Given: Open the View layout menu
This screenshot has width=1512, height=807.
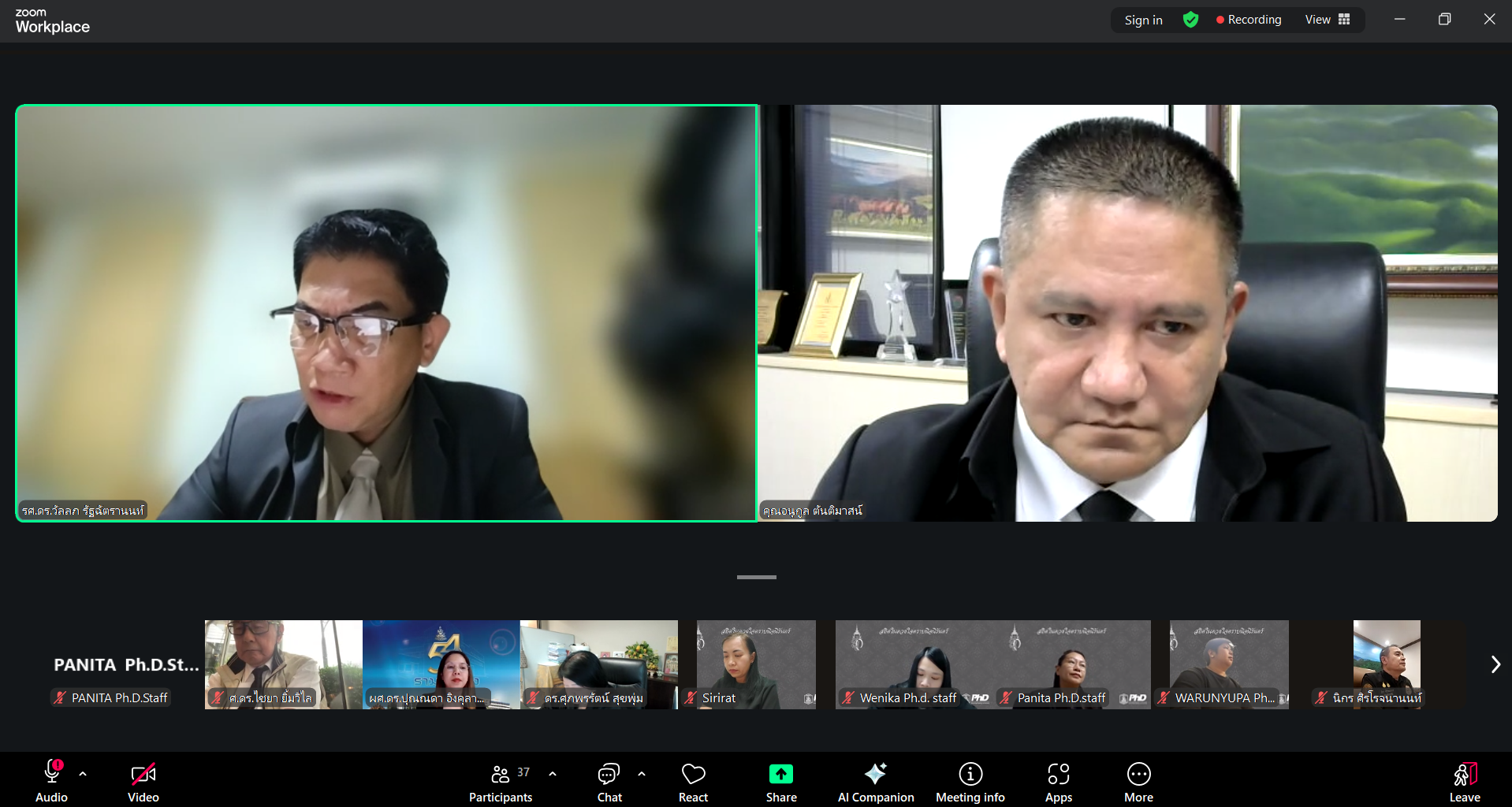Looking at the screenshot, I should (1328, 20).
